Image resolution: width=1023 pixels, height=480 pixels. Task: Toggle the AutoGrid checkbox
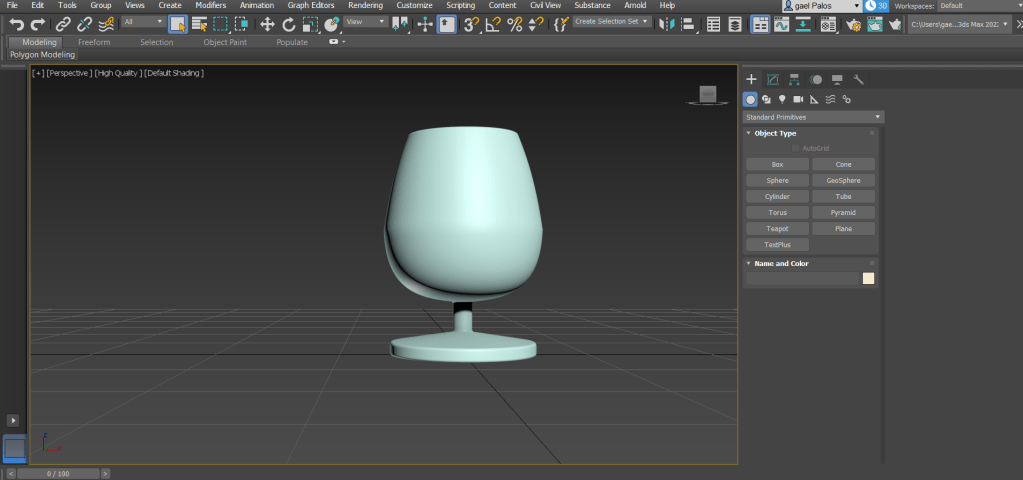(x=796, y=148)
